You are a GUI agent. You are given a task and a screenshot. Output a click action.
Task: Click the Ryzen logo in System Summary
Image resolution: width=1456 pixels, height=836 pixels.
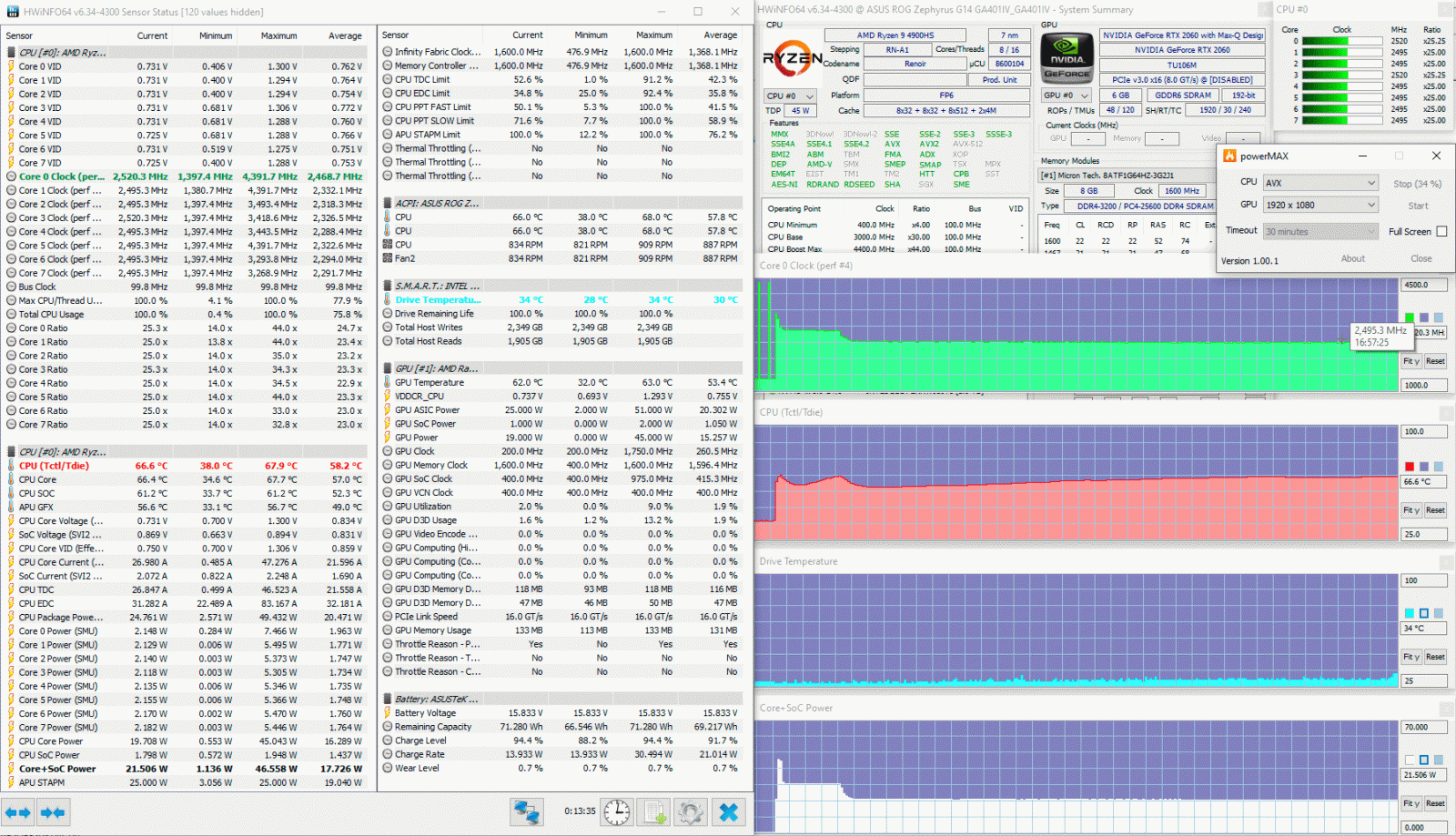pos(792,60)
